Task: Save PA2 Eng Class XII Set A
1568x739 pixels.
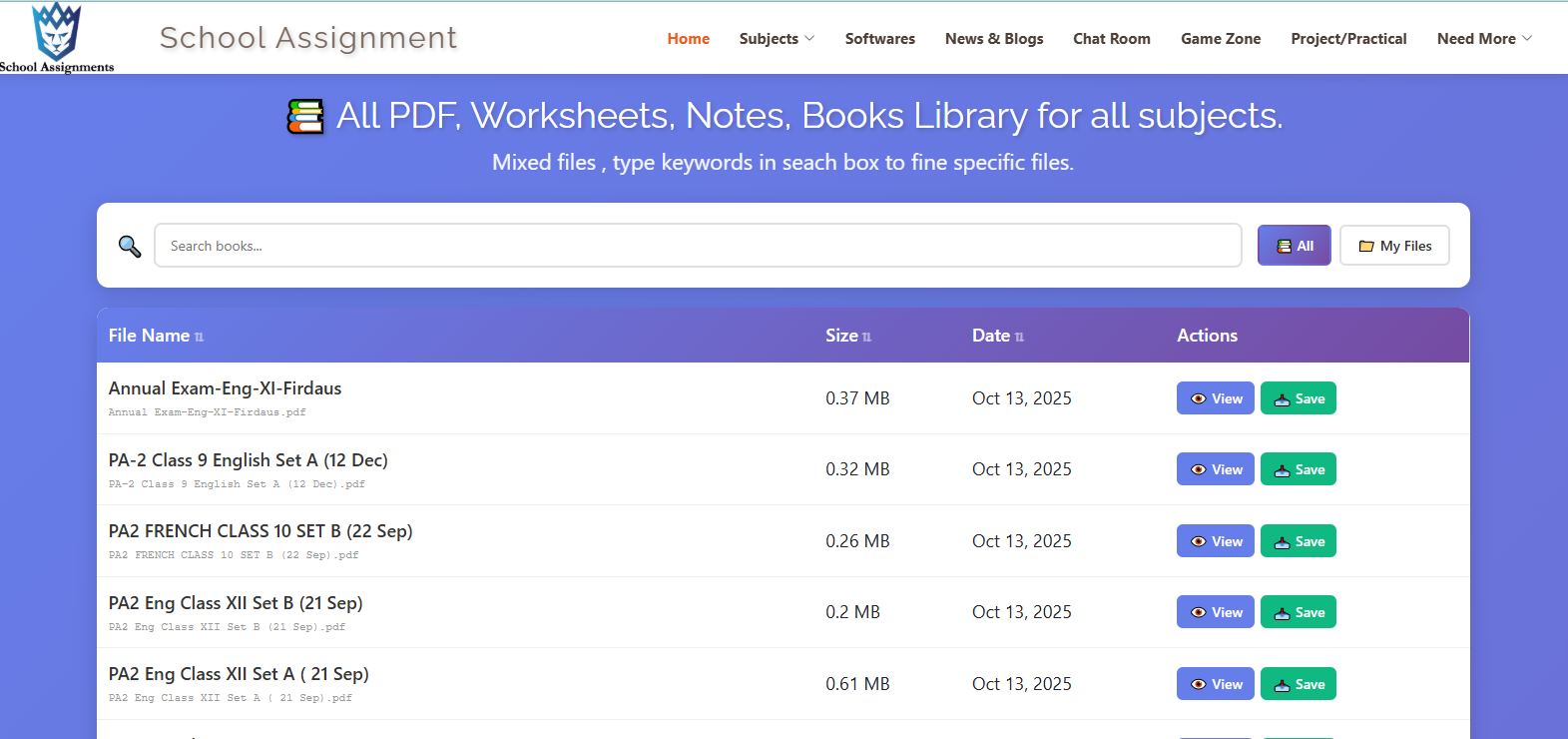Action: click(x=1299, y=684)
